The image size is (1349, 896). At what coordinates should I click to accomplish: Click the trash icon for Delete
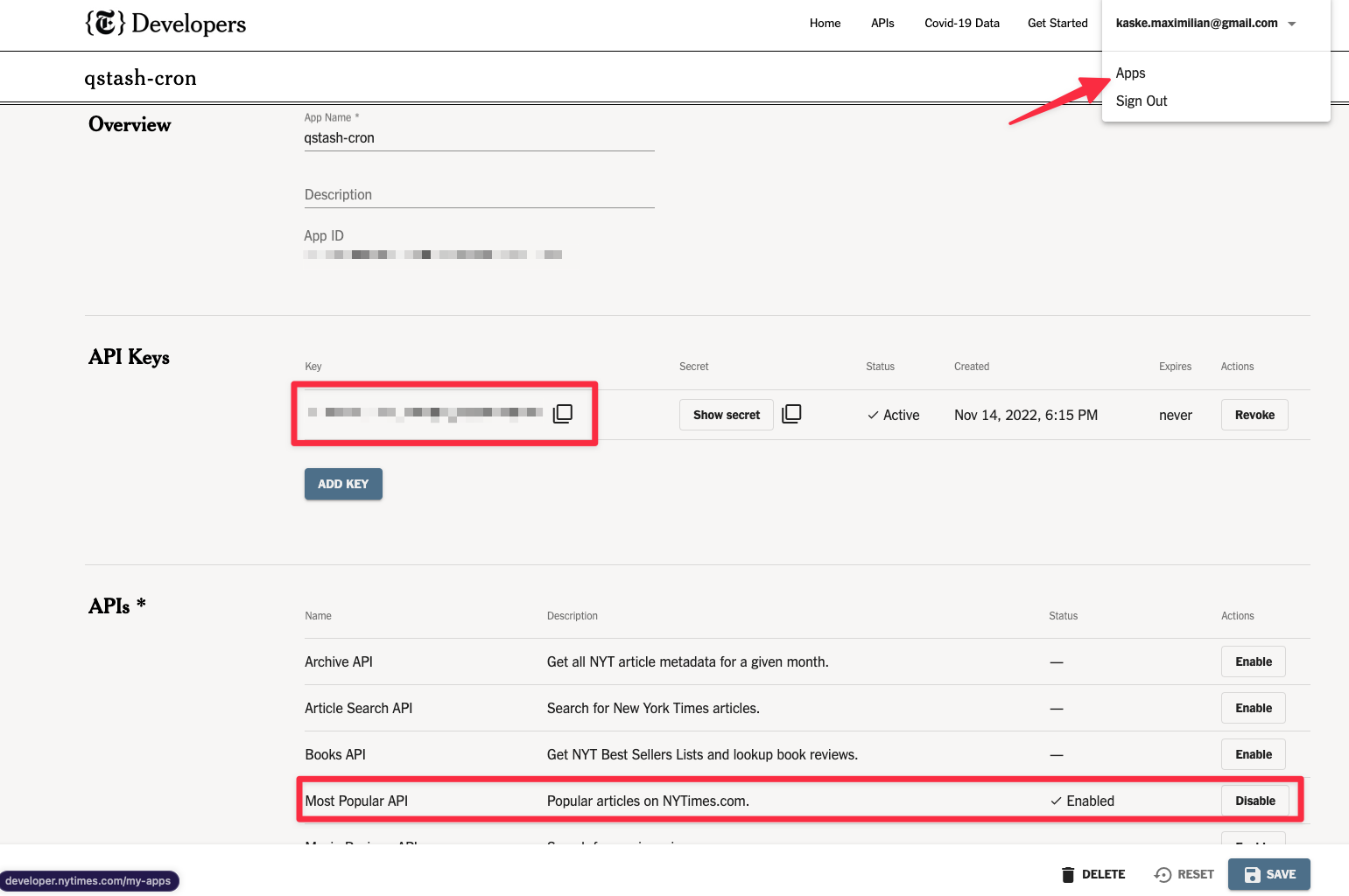click(x=1067, y=874)
